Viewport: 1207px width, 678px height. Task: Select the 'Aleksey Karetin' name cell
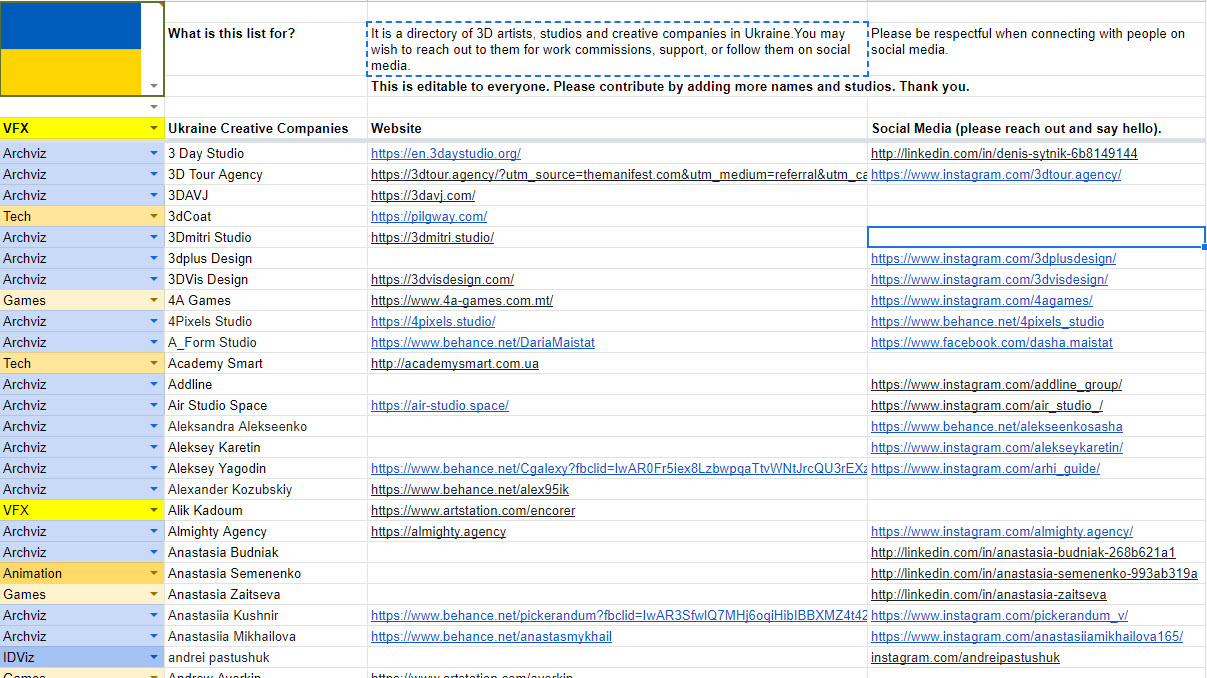[266, 448]
